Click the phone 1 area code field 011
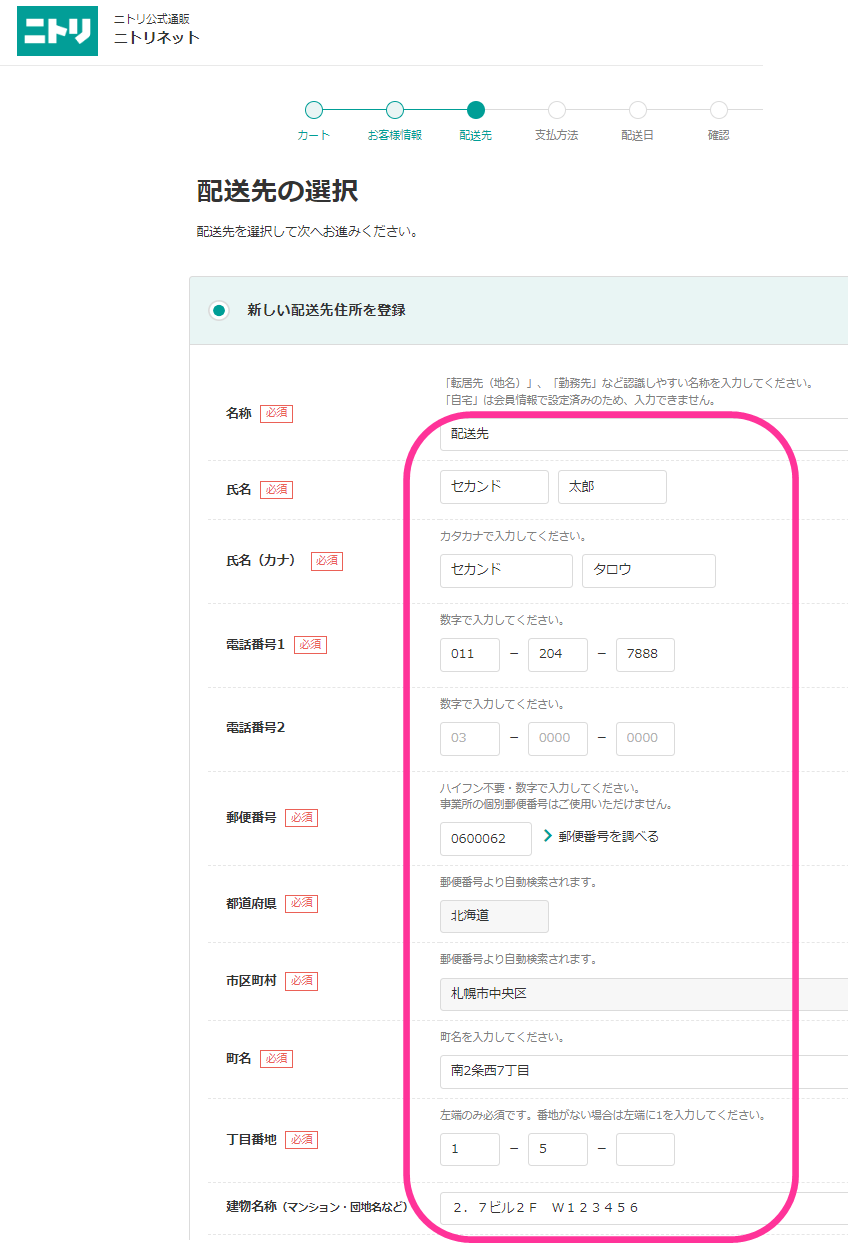This screenshot has width=848, height=1243. (x=470, y=655)
